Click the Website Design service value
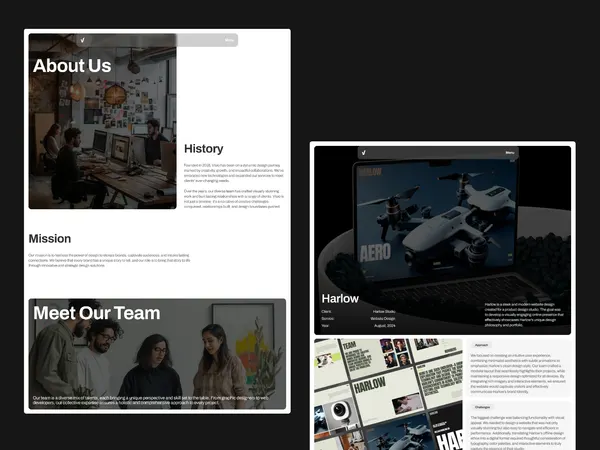The height and width of the screenshot is (450, 600). [x=383, y=319]
